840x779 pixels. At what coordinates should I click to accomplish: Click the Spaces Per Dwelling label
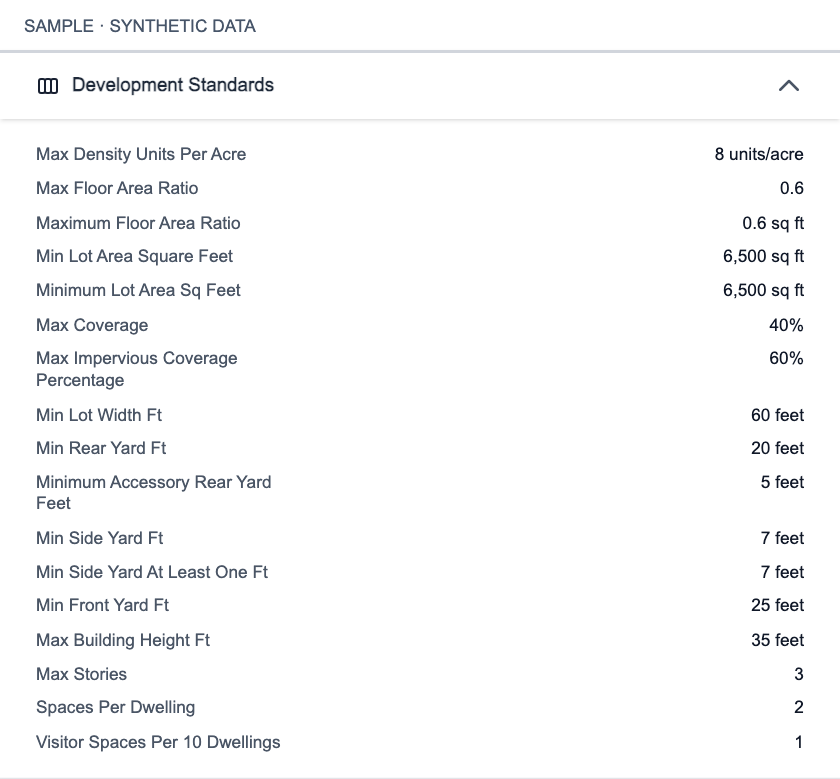tap(115, 707)
